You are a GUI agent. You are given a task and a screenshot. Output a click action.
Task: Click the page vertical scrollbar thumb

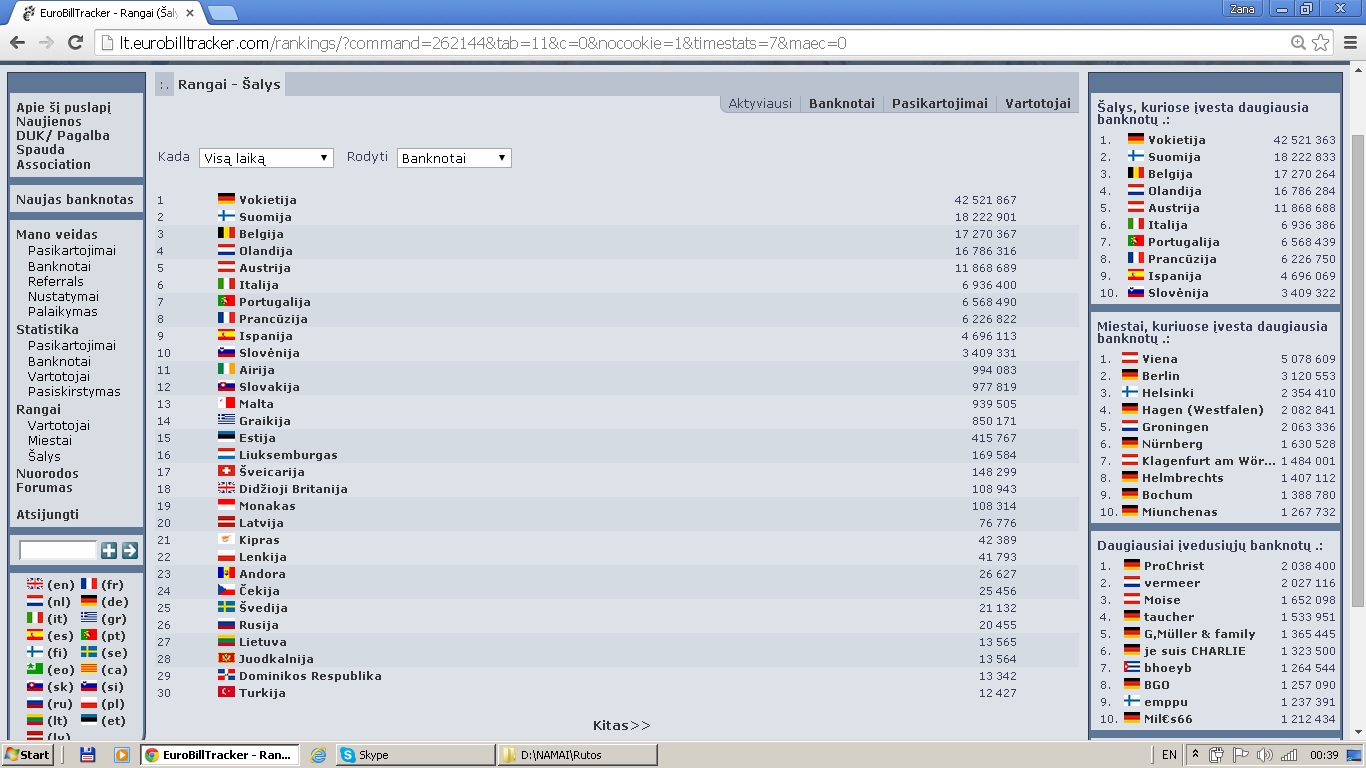(x=1358, y=370)
